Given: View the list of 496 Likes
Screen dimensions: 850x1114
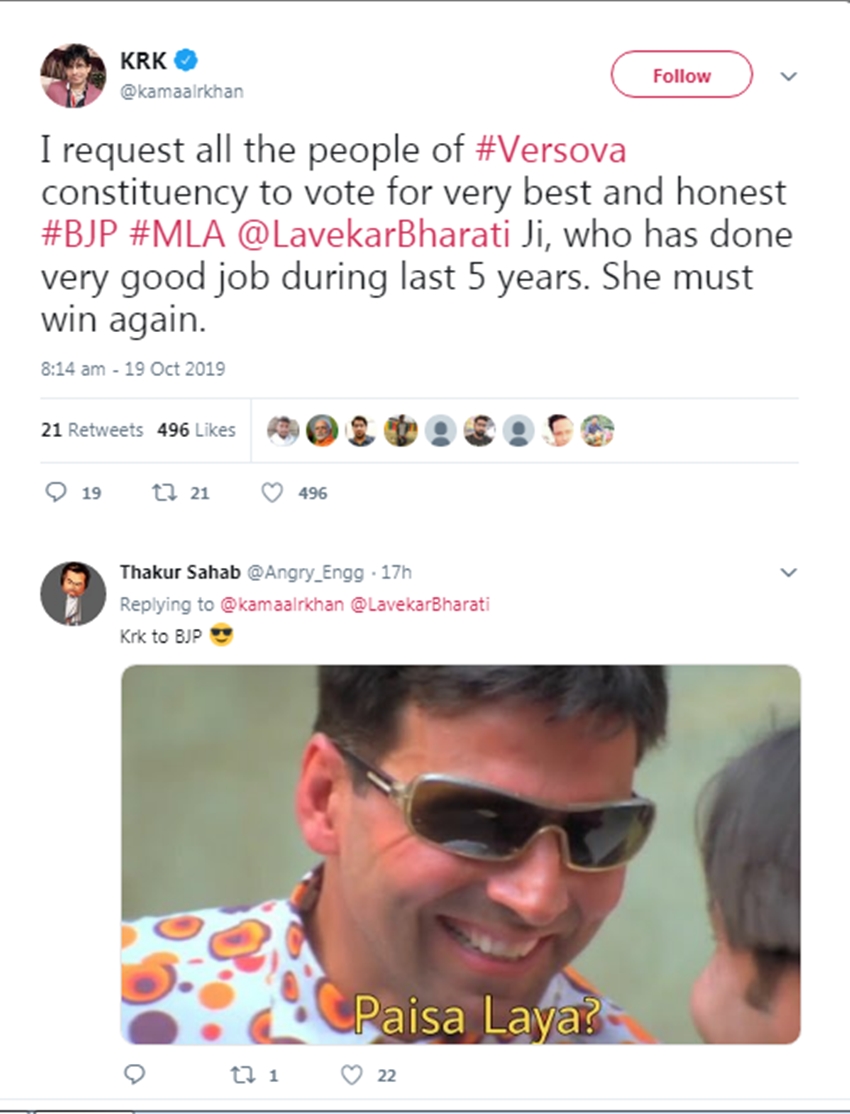Looking at the screenshot, I should pyautogui.click(x=196, y=430).
